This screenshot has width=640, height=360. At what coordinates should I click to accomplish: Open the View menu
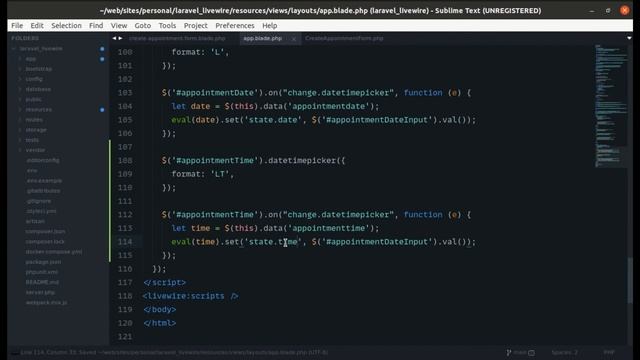pyautogui.click(x=119, y=25)
